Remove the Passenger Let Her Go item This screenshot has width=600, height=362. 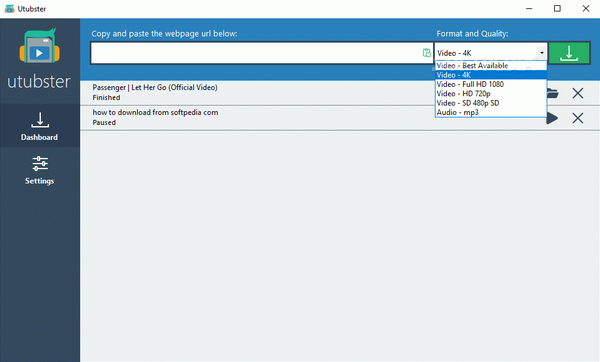(577, 93)
